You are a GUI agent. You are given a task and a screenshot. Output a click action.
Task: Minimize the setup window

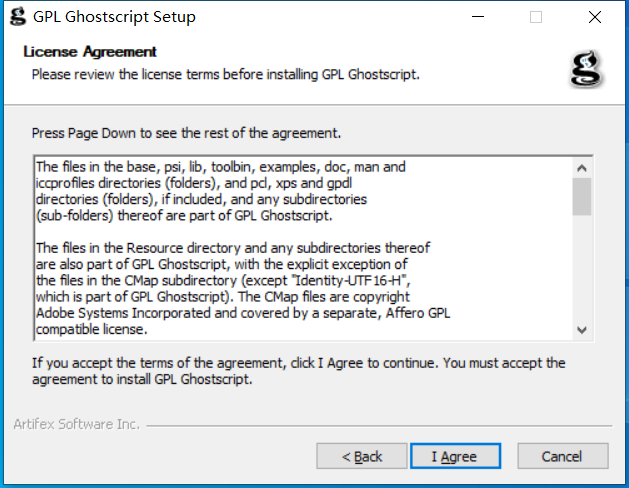click(478, 17)
